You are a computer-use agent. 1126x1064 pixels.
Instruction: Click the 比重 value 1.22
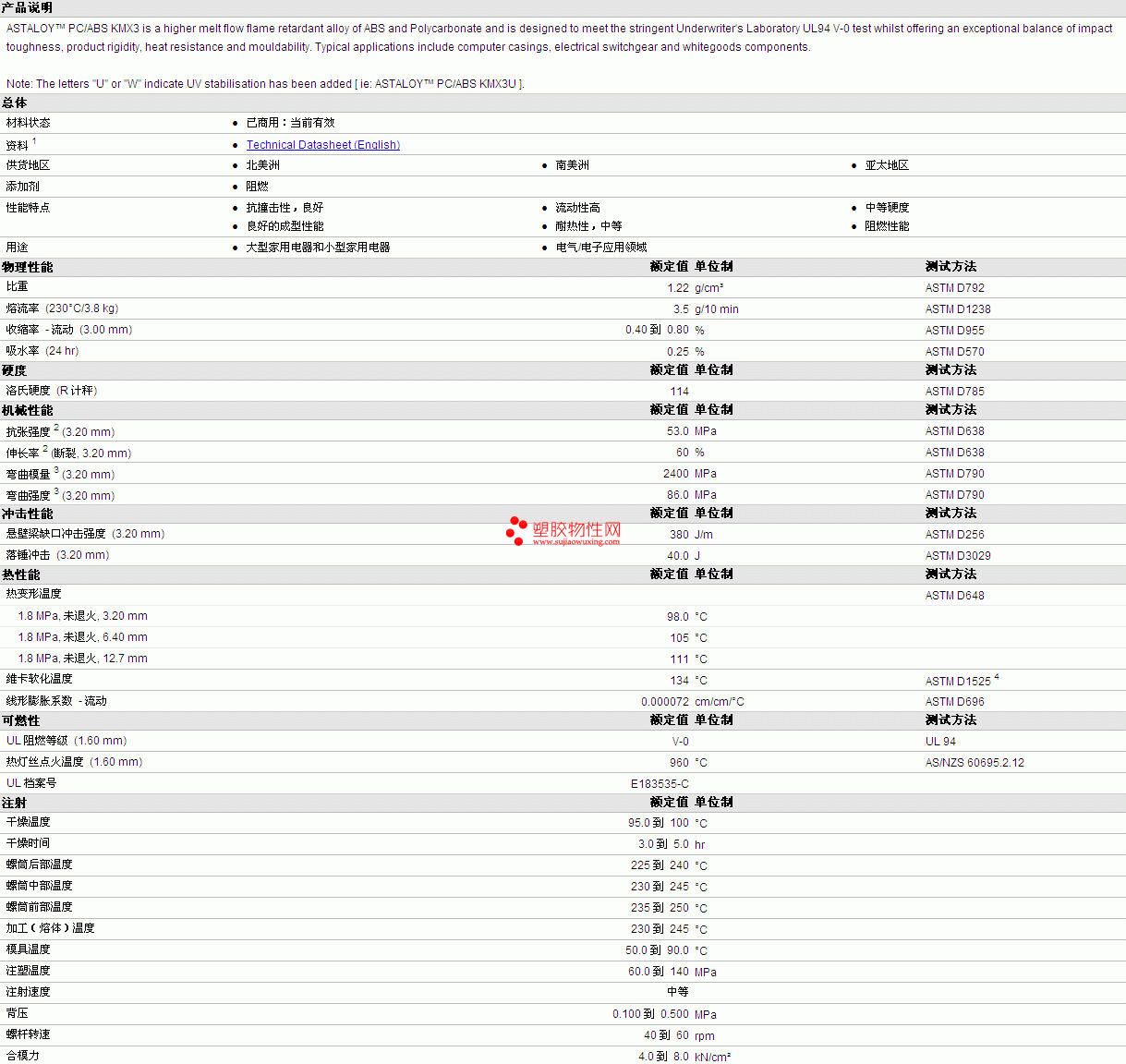[678, 288]
